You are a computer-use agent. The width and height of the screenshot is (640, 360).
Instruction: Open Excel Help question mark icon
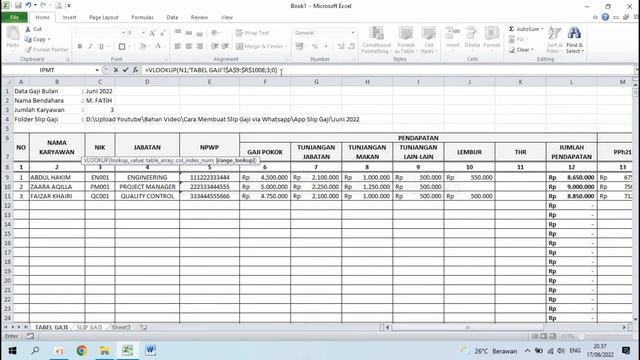pyautogui.click(x=605, y=17)
